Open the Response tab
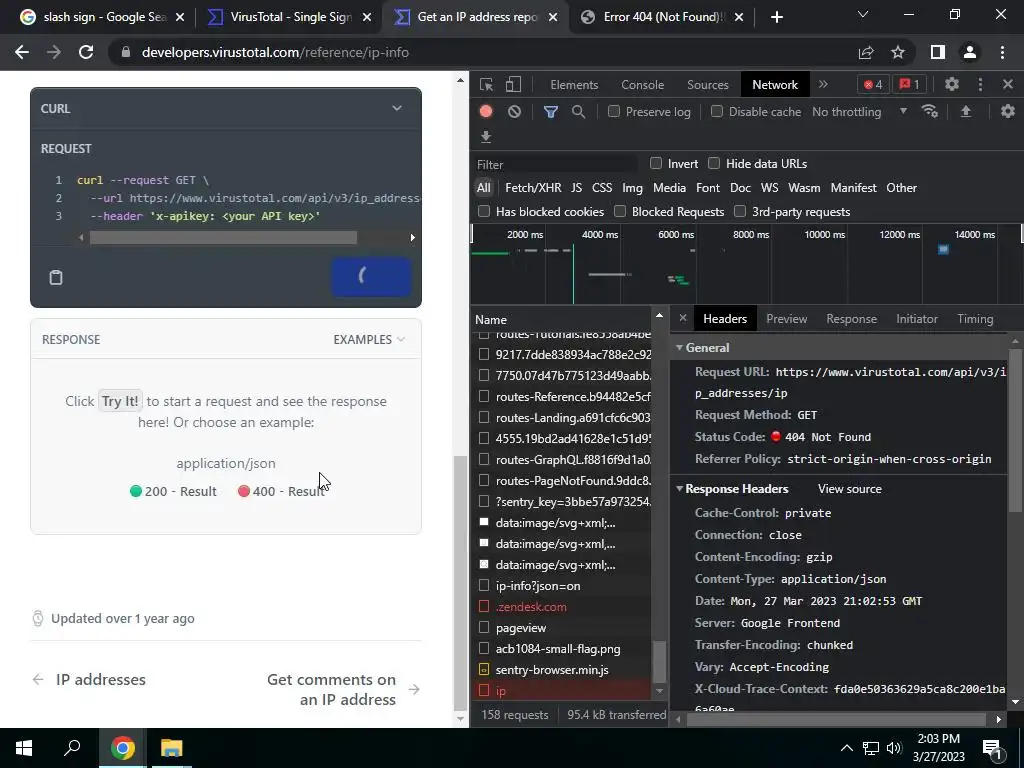This screenshot has width=1024, height=768. coord(852,319)
